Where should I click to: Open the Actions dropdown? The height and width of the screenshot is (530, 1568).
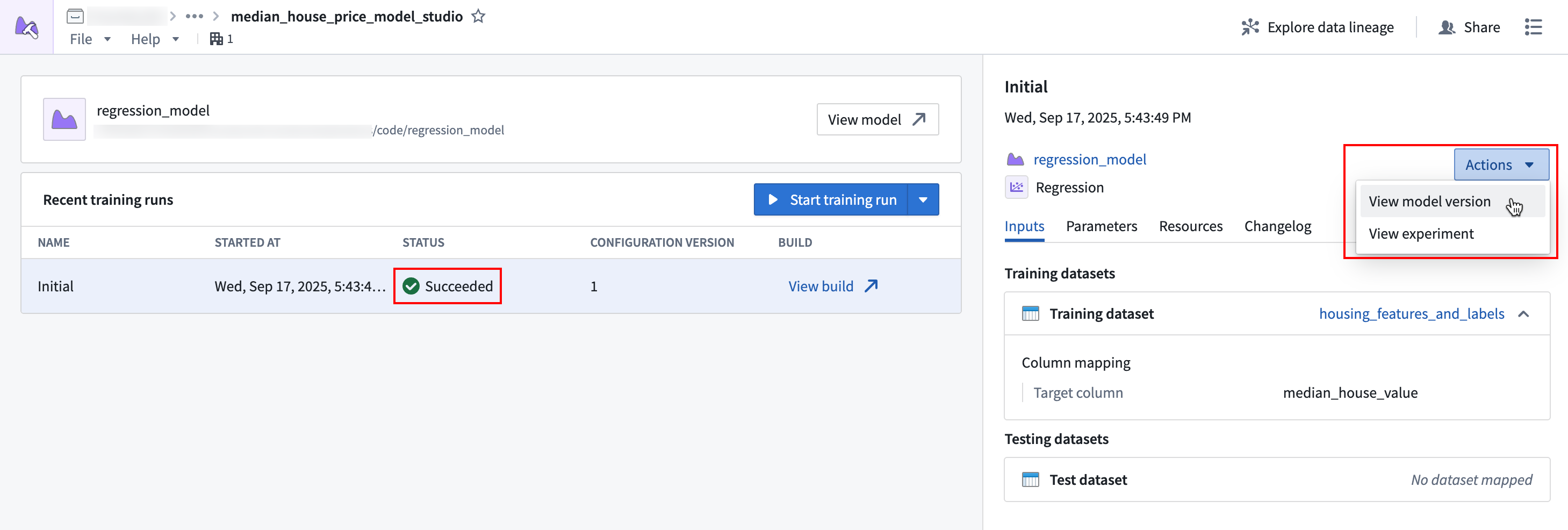pyautogui.click(x=1500, y=164)
